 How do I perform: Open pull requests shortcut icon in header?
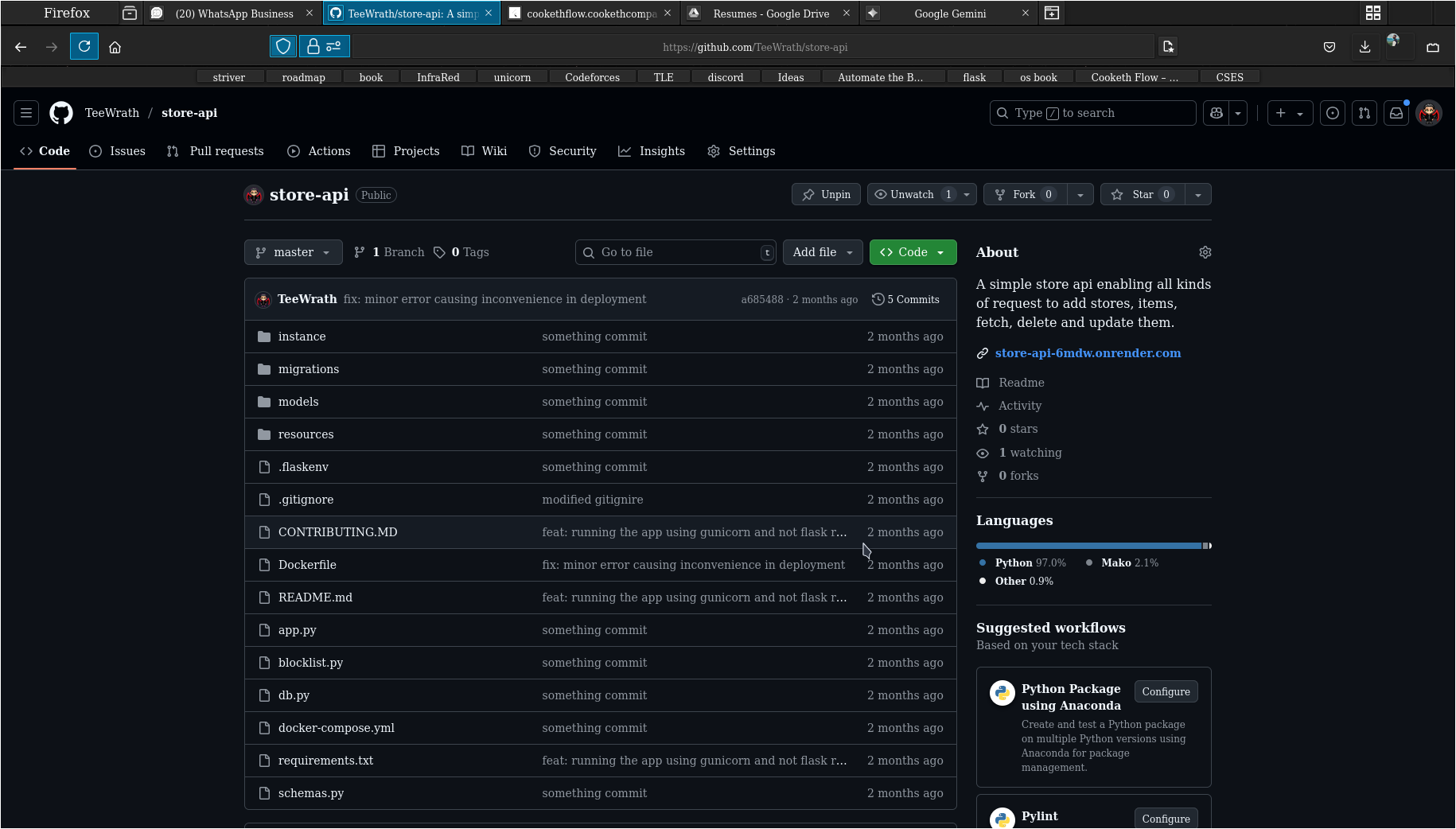(1365, 113)
